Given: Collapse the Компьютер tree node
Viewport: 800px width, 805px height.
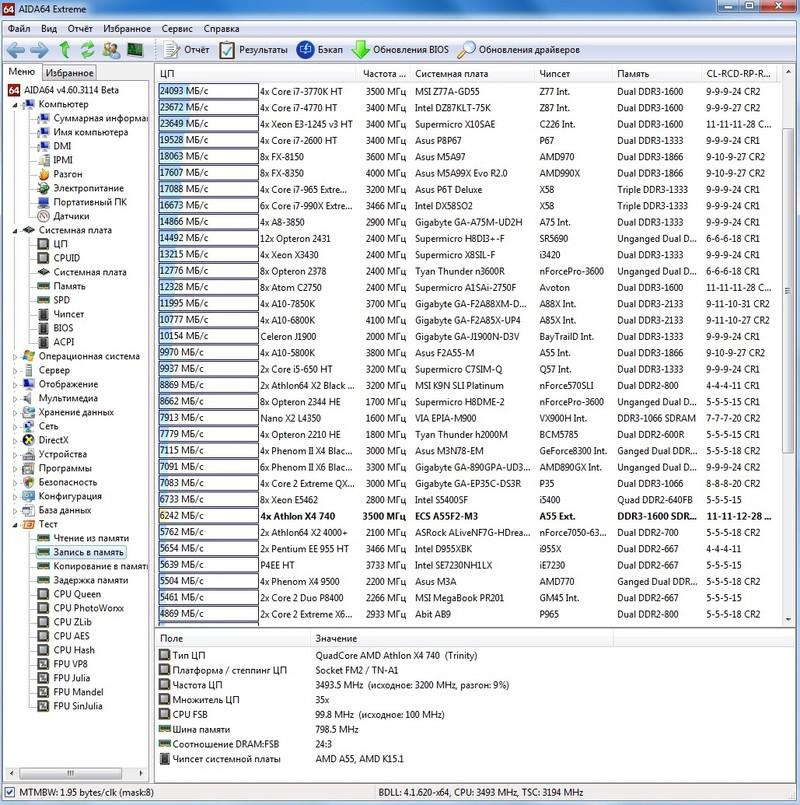Looking at the screenshot, I should coord(15,105).
